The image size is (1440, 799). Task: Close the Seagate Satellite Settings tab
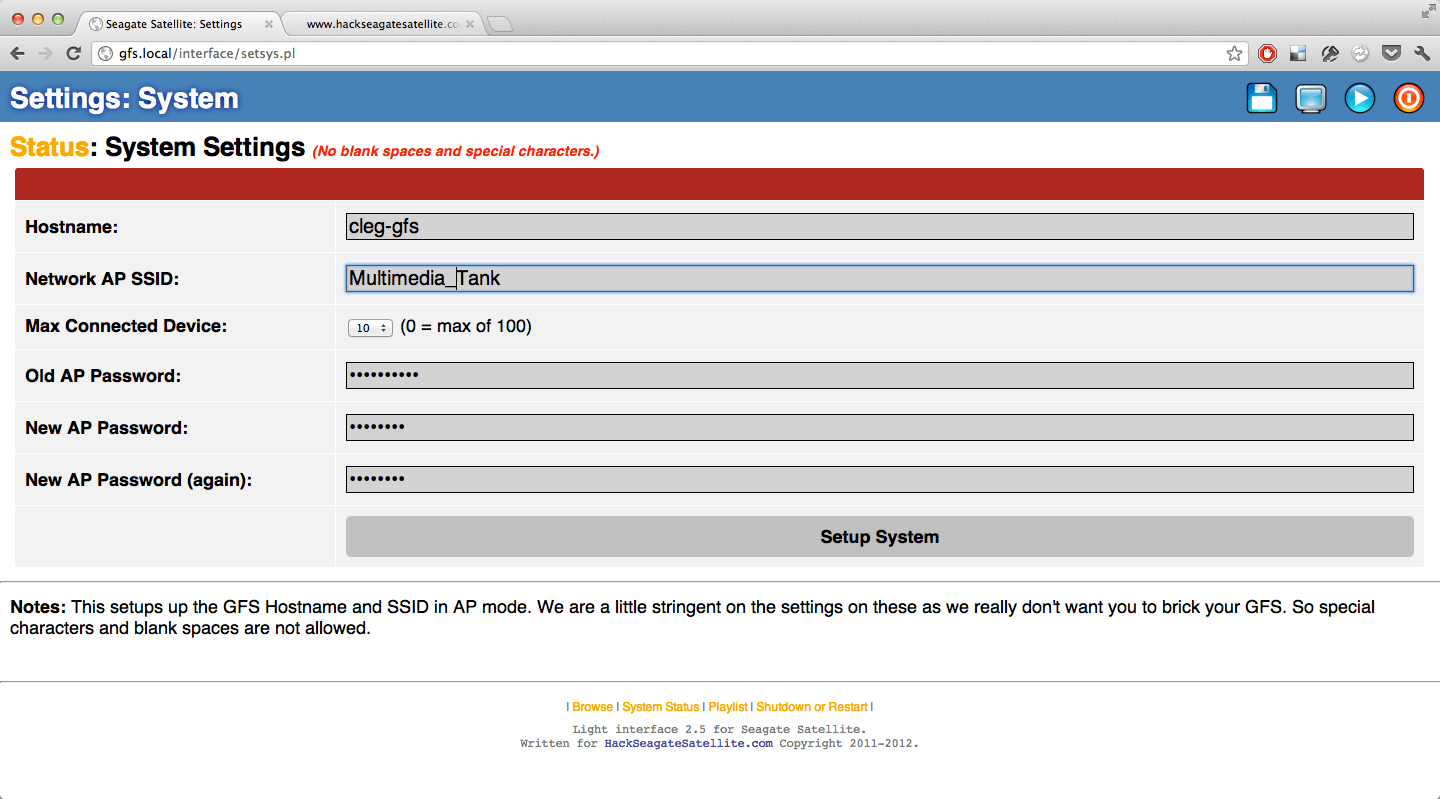pos(268,24)
